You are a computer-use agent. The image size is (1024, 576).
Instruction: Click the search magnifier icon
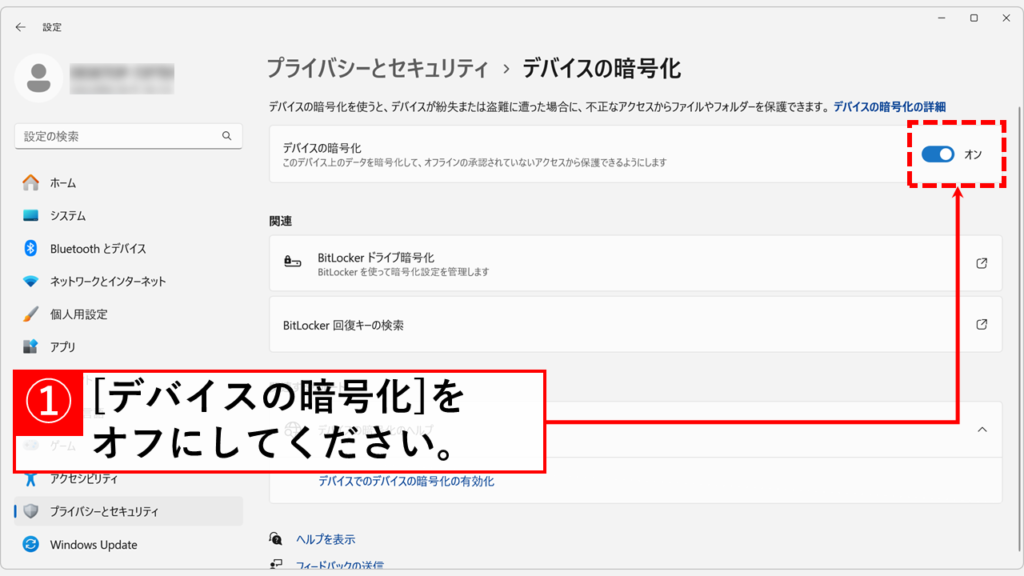tap(227, 136)
